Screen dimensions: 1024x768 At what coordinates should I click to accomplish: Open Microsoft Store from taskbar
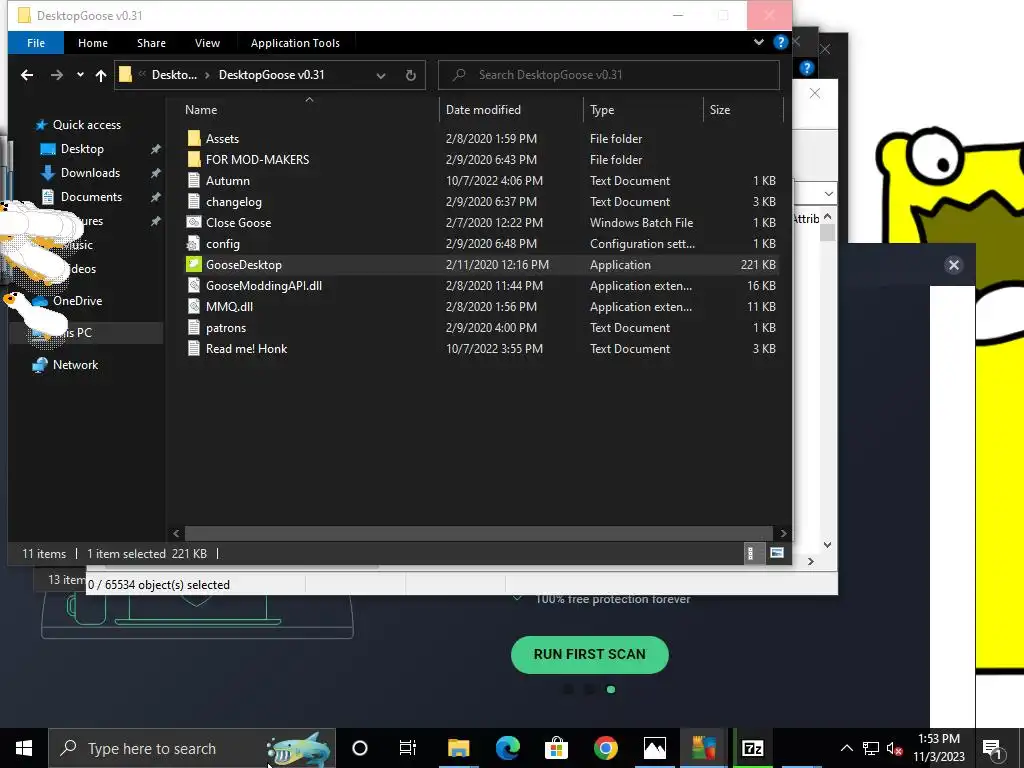click(x=556, y=748)
